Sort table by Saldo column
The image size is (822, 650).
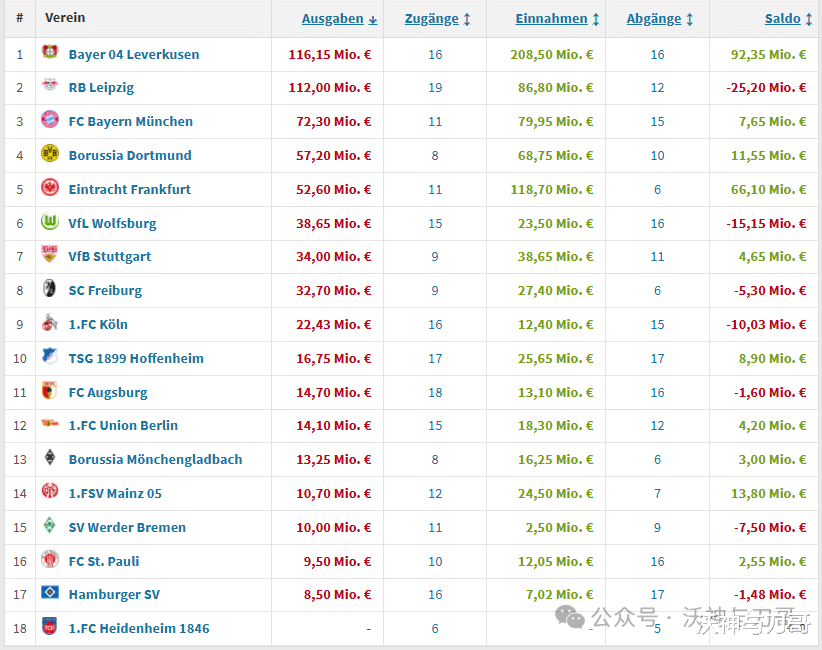pos(788,19)
